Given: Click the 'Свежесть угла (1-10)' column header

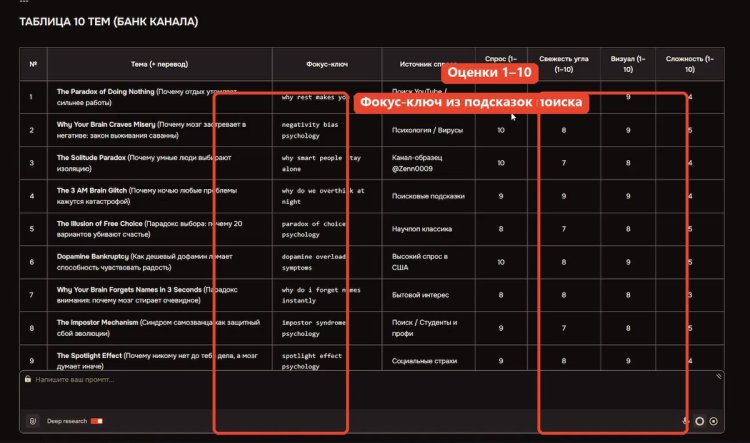Looking at the screenshot, I should [x=563, y=64].
